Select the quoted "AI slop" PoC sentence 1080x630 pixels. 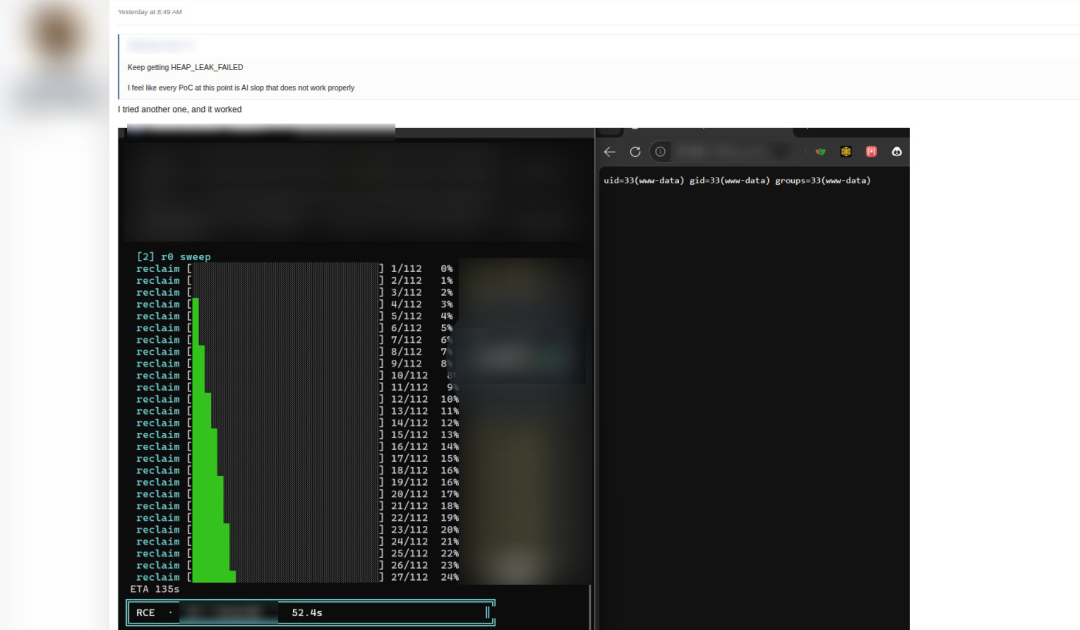click(241, 88)
